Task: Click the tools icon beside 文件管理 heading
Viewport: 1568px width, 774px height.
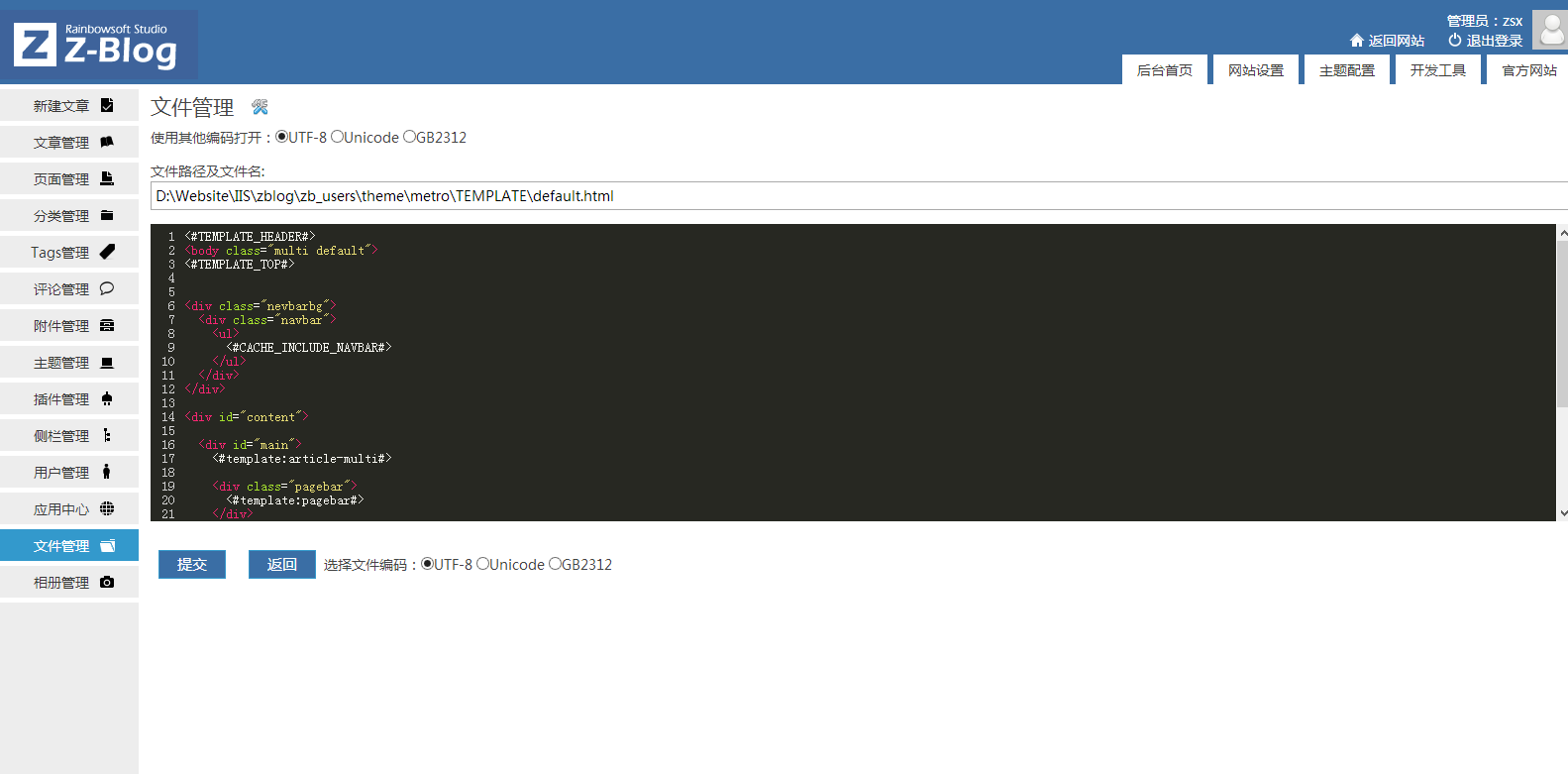Action: click(260, 107)
